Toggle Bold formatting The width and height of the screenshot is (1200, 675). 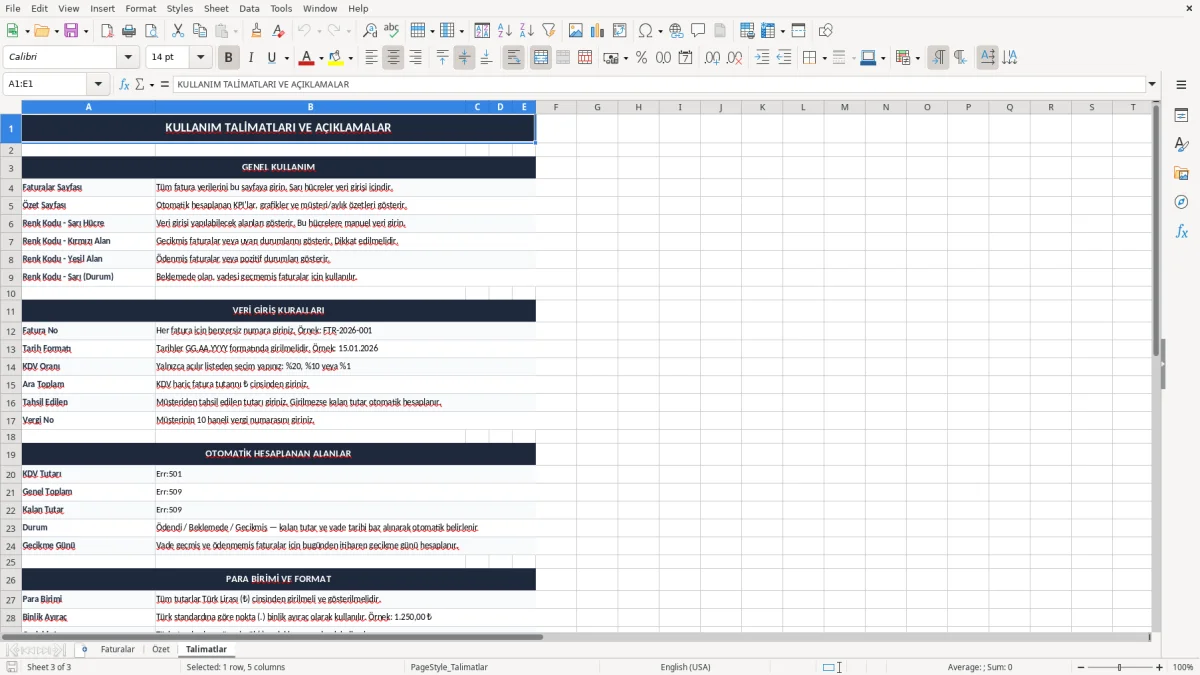point(229,58)
